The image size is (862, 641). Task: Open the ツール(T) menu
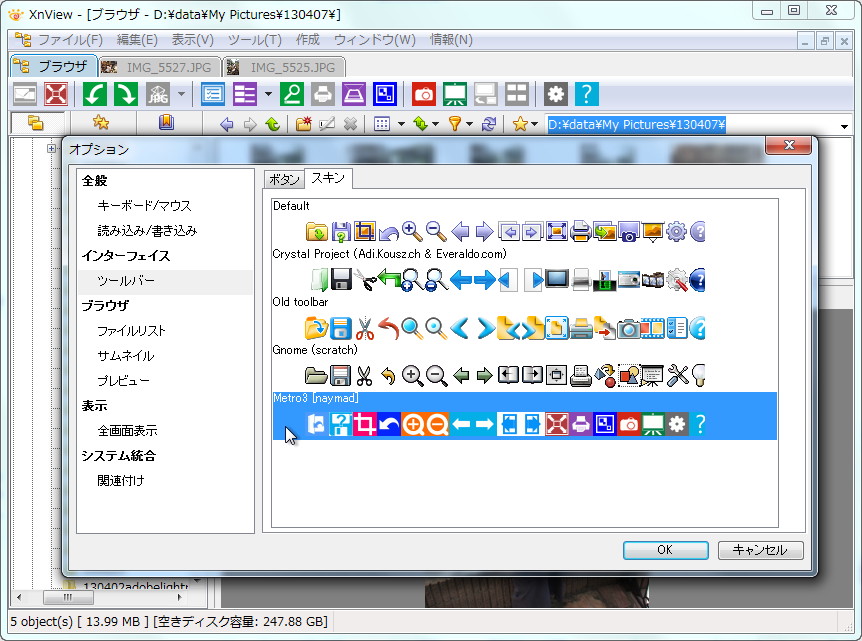(x=255, y=40)
